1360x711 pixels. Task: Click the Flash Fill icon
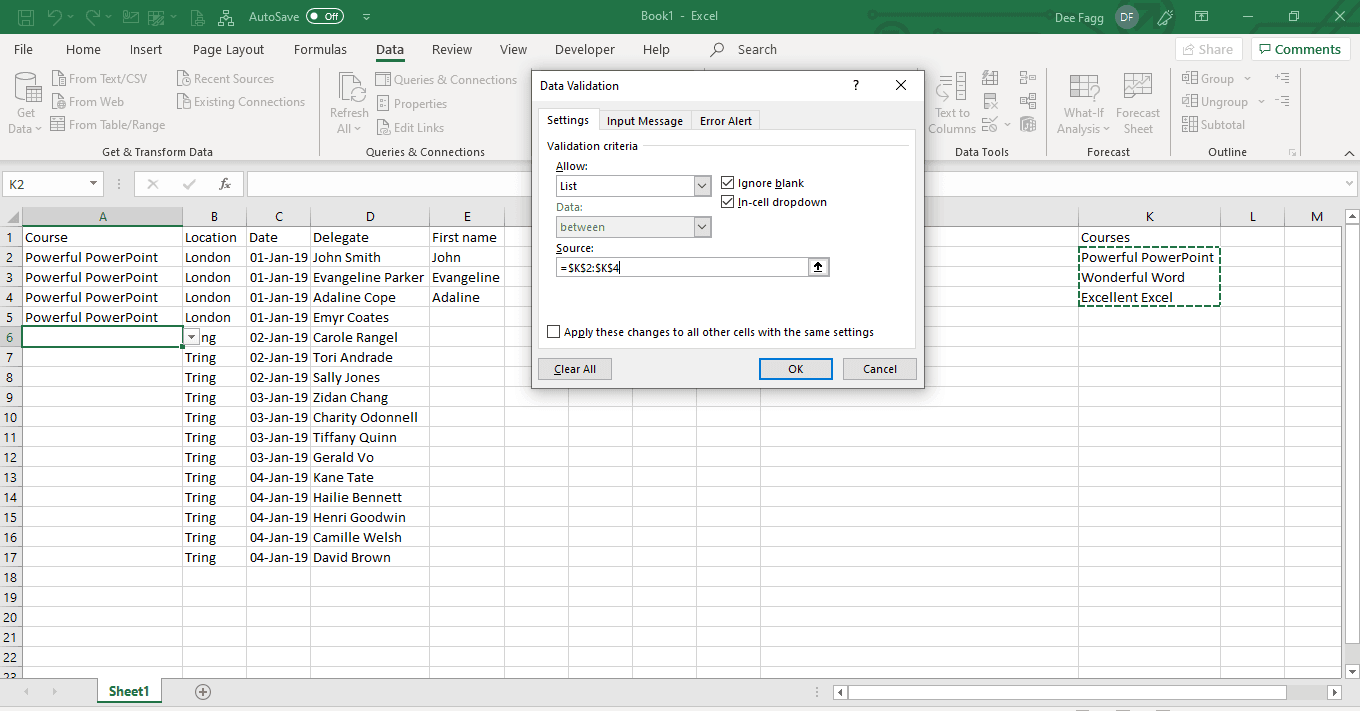coord(990,77)
